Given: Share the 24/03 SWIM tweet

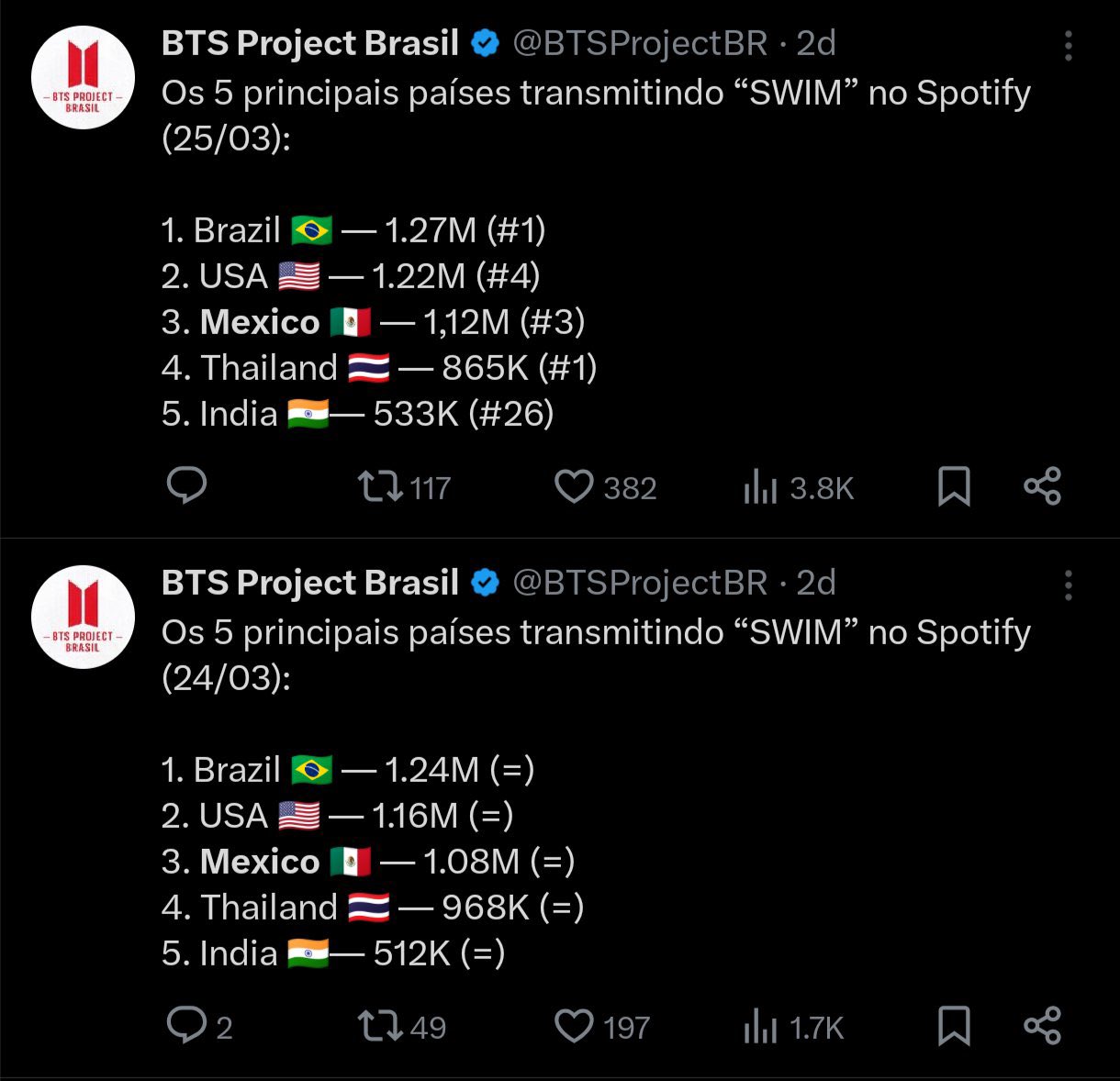Looking at the screenshot, I should (1042, 1026).
